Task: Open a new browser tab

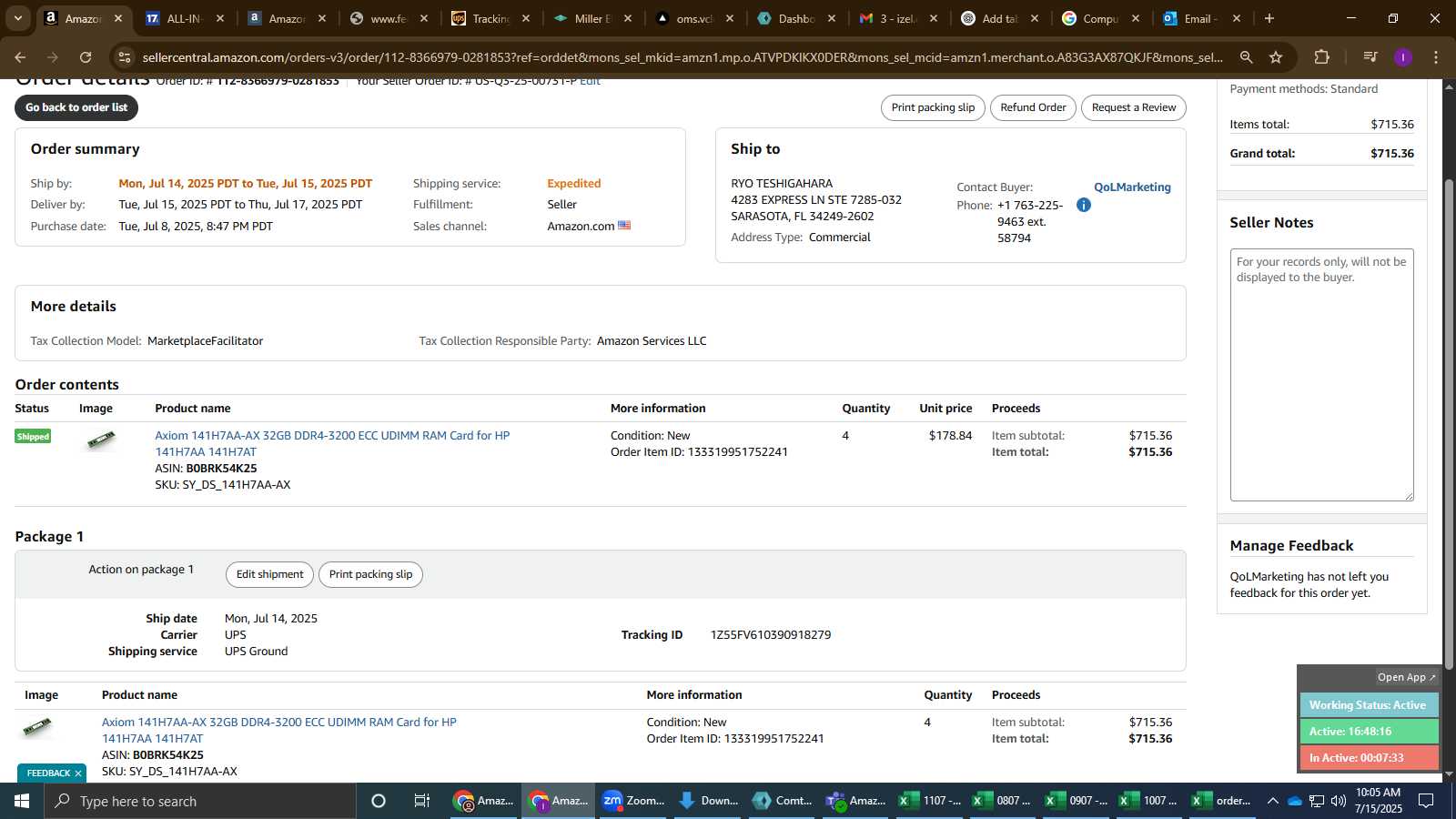Action: tap(1269, 18)
